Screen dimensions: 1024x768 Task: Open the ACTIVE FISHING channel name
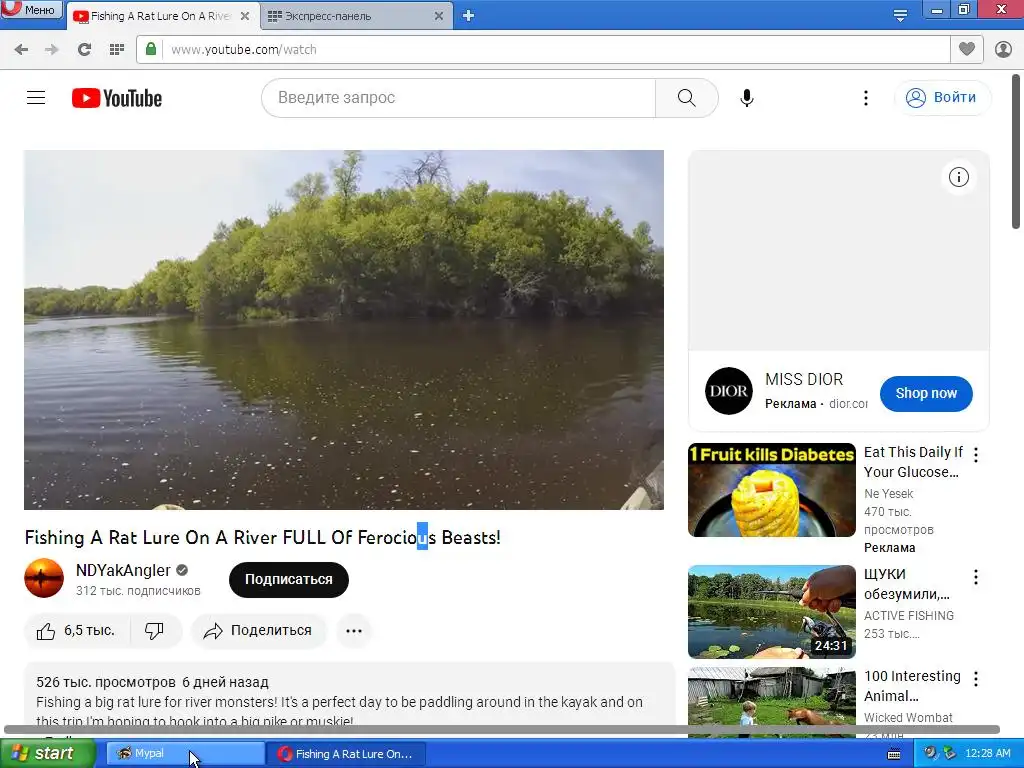click(908, 615)
